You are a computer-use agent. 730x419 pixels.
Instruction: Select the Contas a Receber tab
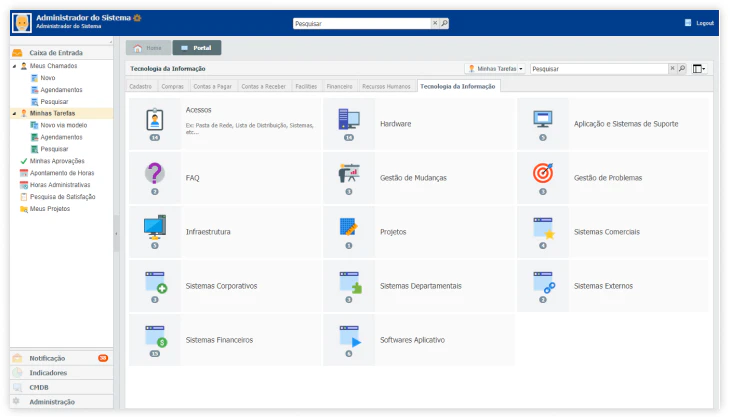tap(264, 87)
